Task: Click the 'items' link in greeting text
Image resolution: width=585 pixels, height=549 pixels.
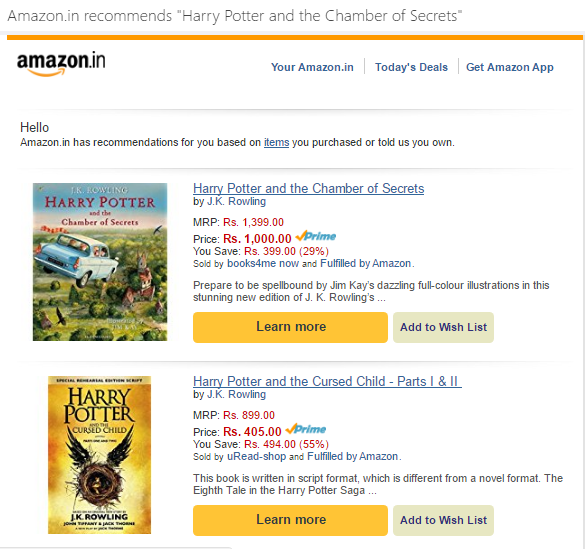Action: click(276, 142)
